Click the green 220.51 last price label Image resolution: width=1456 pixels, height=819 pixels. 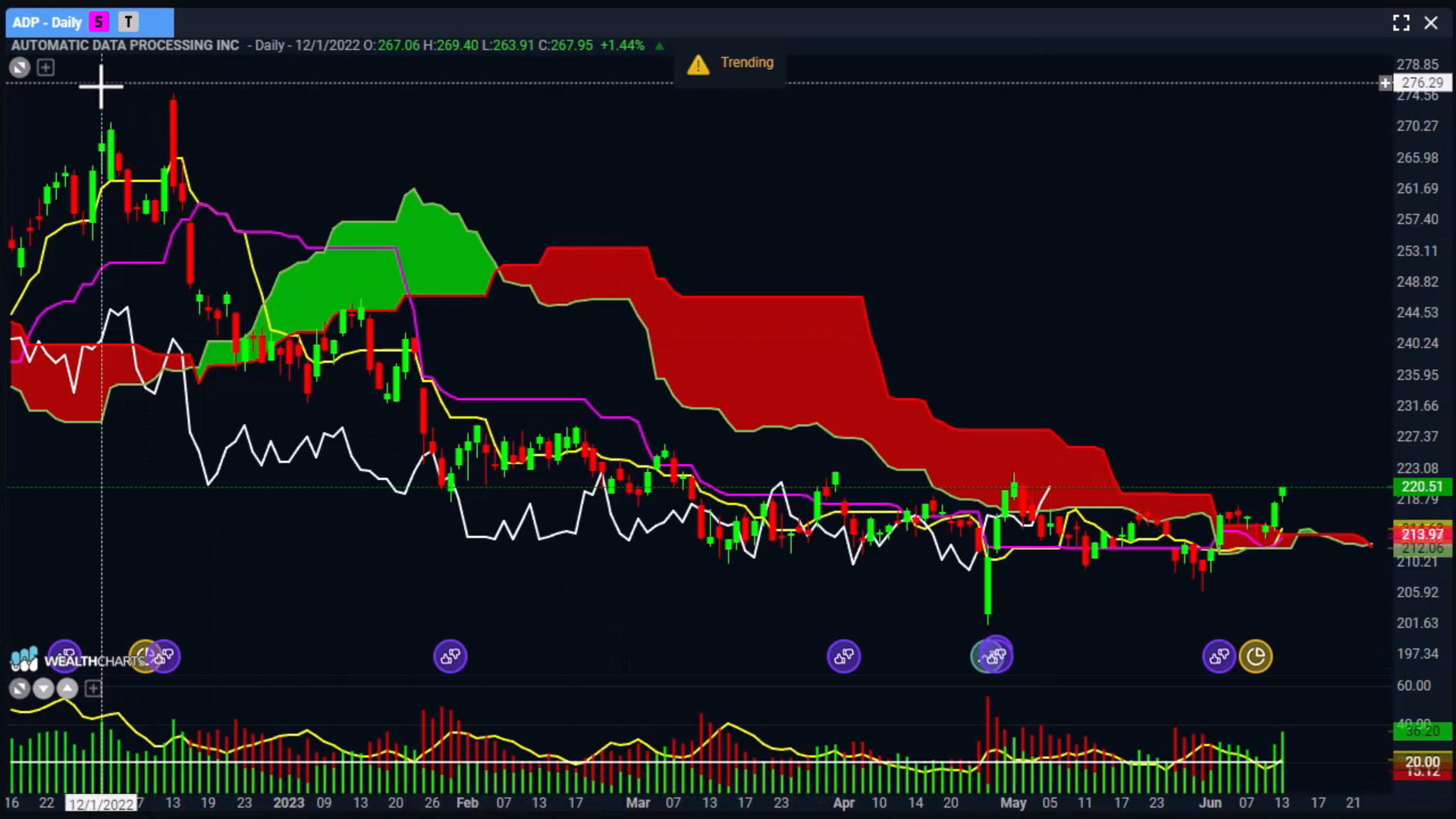(x=1422, y=487)
